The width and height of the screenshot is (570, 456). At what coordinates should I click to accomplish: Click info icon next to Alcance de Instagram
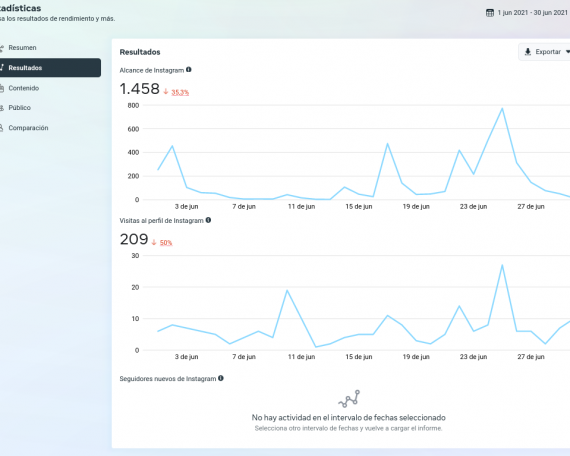pos(189,69)
